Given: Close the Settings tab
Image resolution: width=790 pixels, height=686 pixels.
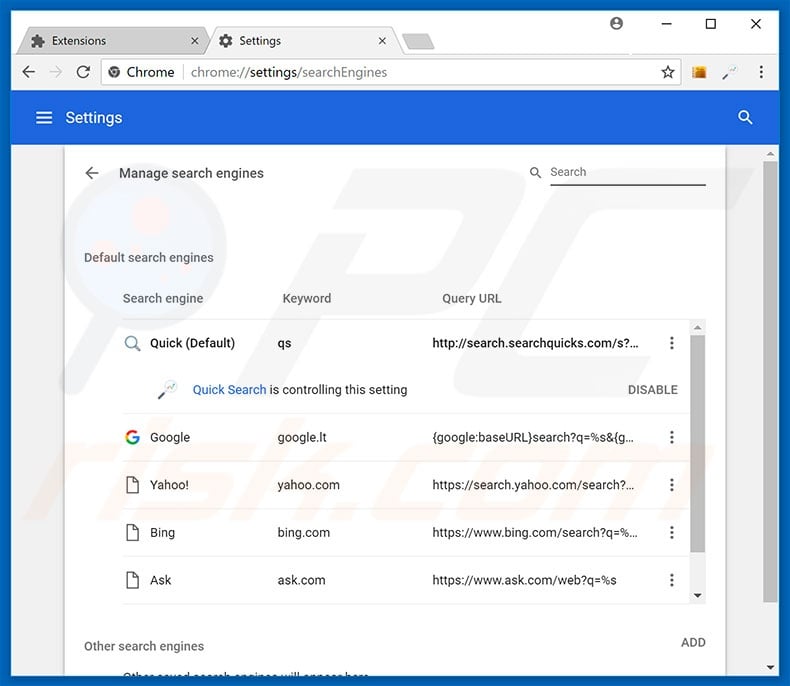Looking at the screenshot, I should 382,41.
